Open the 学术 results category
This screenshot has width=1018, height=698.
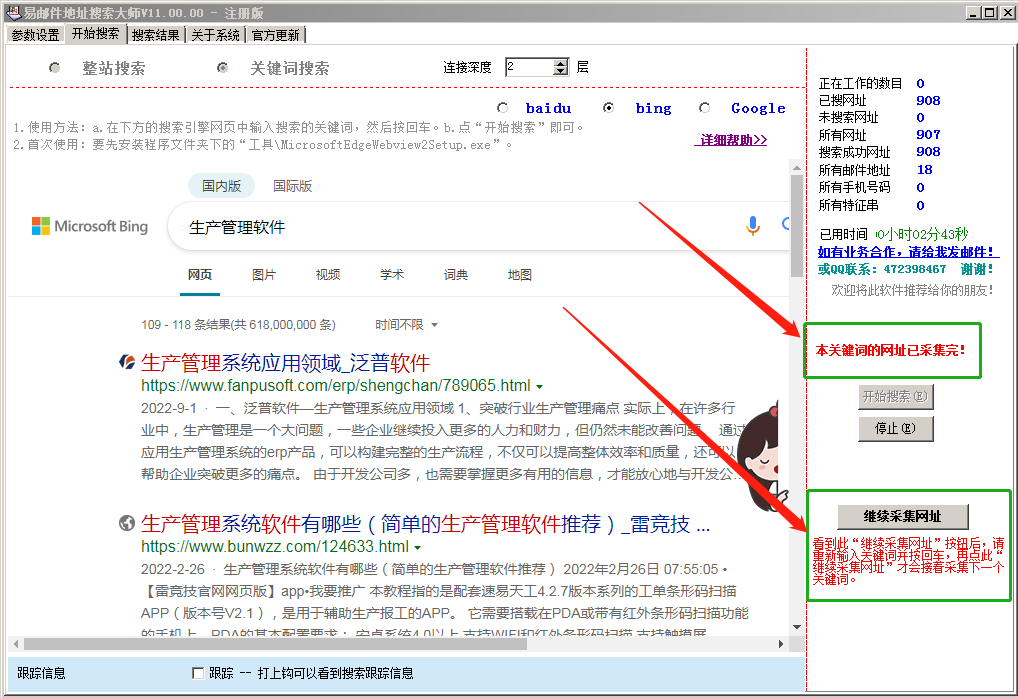(x=391, y=275)
